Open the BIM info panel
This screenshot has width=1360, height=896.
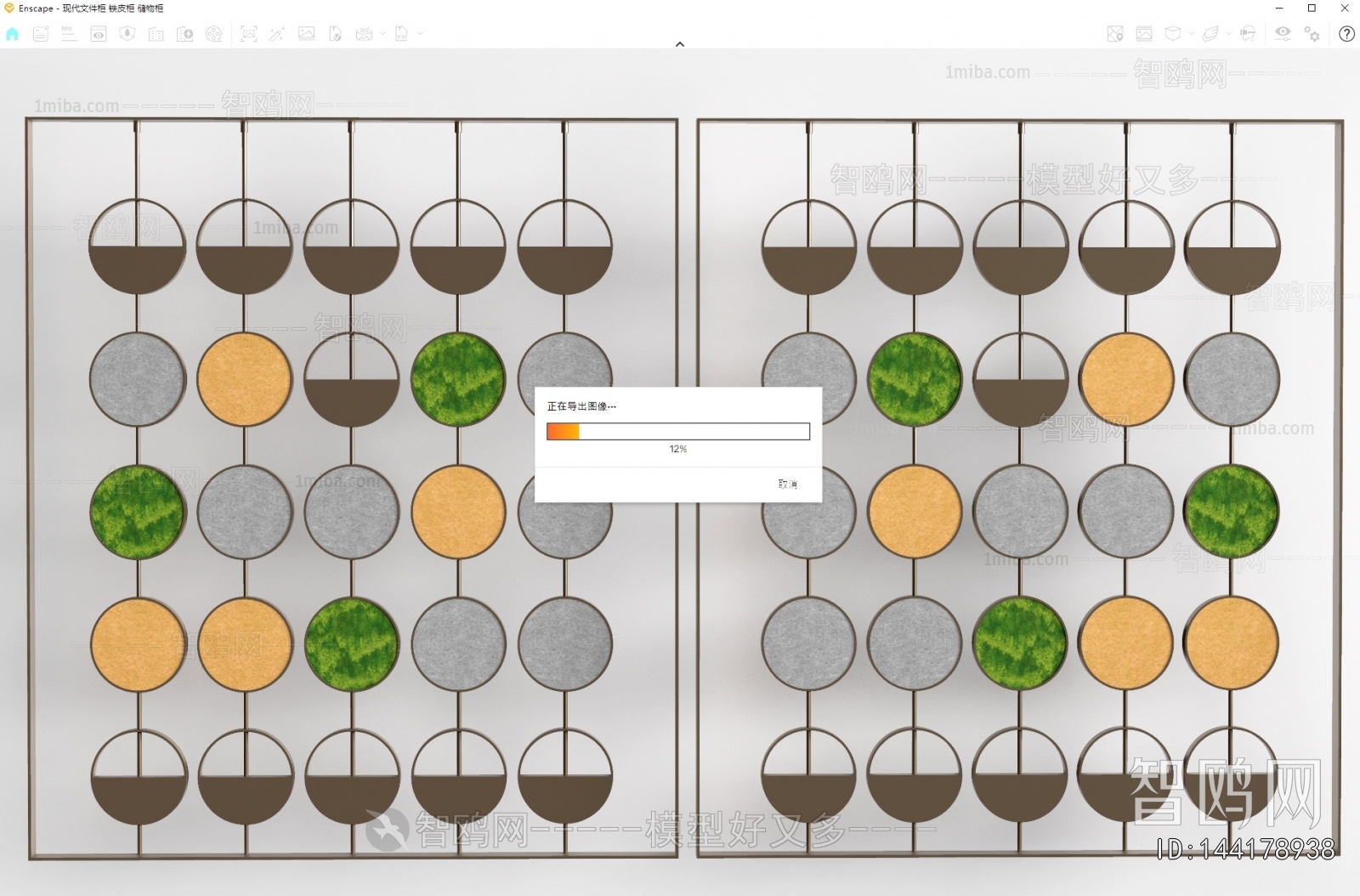(69, 34)
